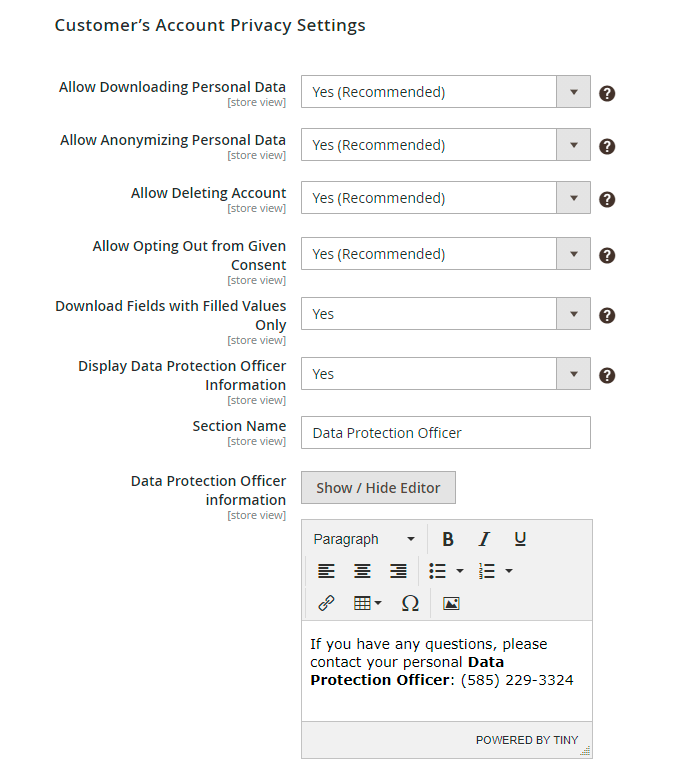Open the Paragraph format dropdown
The image size is (685, 775).
tap(364, 539)
